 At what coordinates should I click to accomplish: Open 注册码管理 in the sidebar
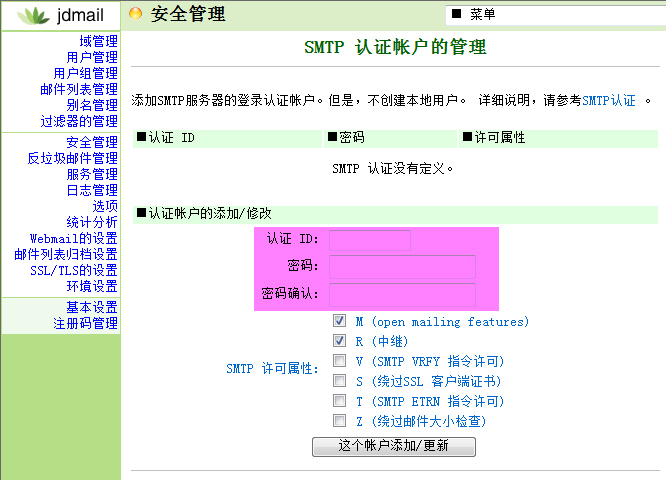coord(85,324)
